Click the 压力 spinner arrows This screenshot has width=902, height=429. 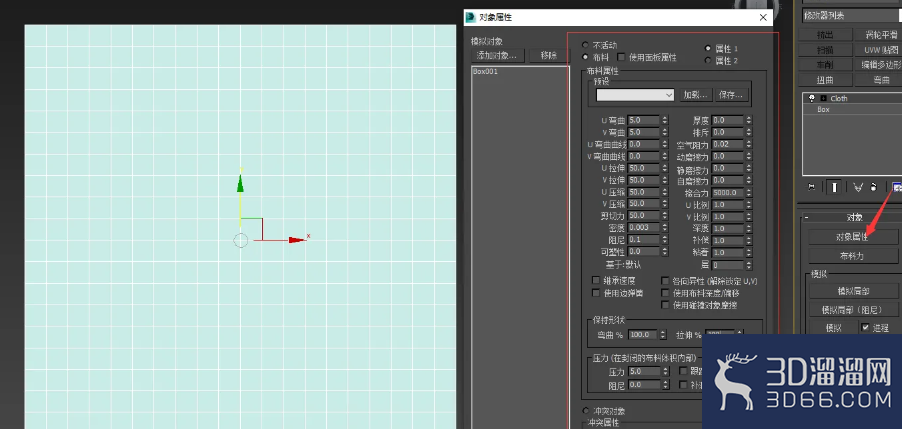pyautogui.click(x=665, y=371)
